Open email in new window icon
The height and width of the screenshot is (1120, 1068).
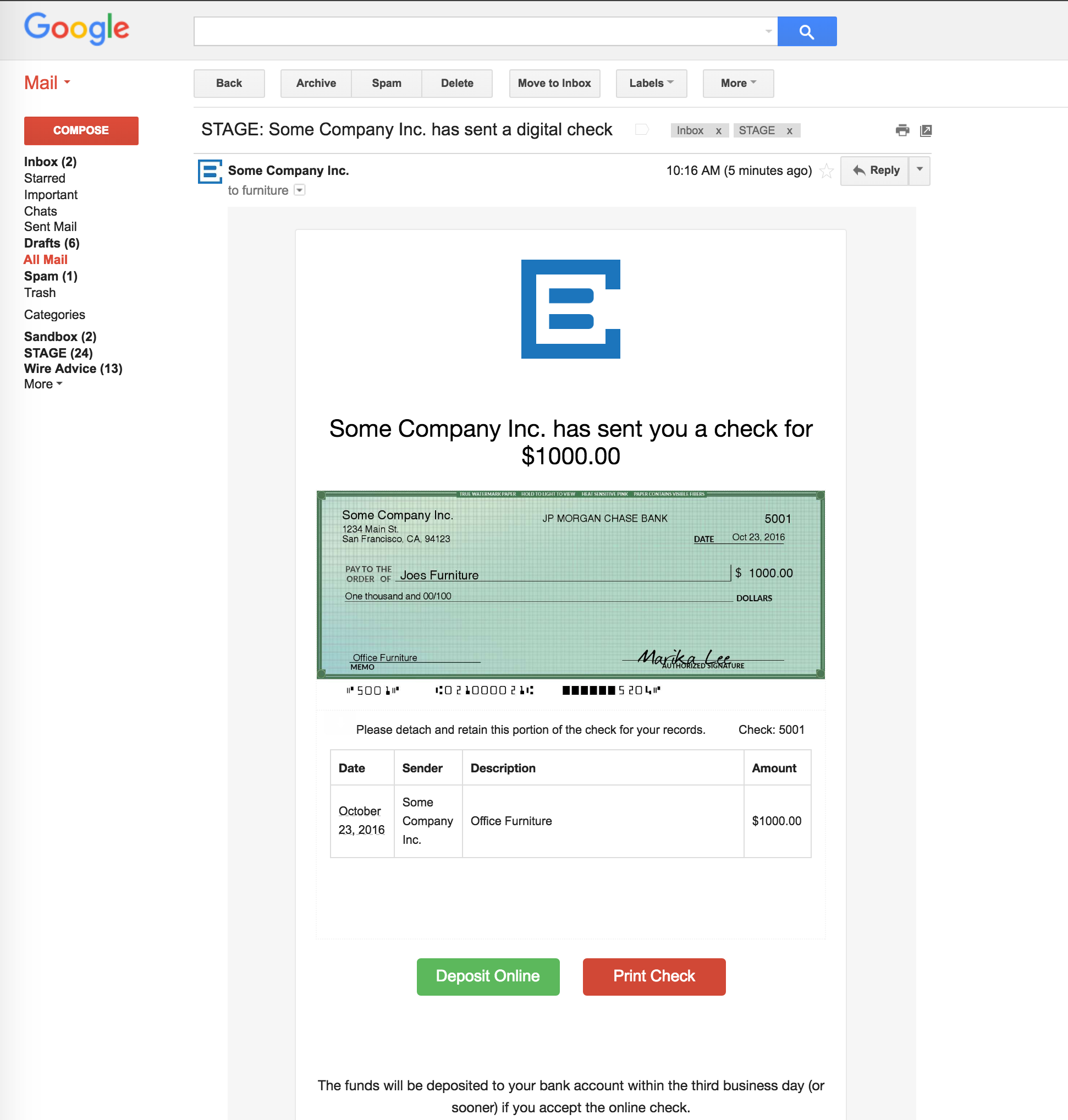click(x=926, y=130)
